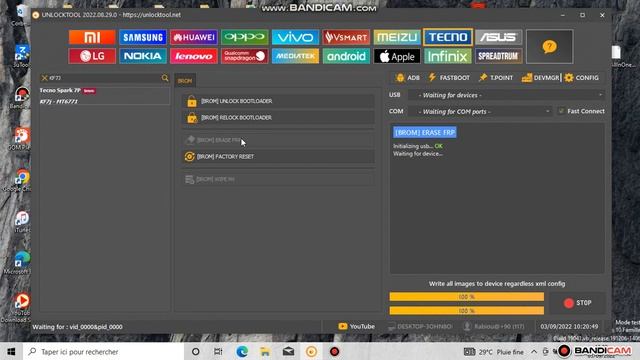Select the Tecno Spark 7P model entry
Image resolution: width=640 pixels, height=360 pixels.
(104, 96)
